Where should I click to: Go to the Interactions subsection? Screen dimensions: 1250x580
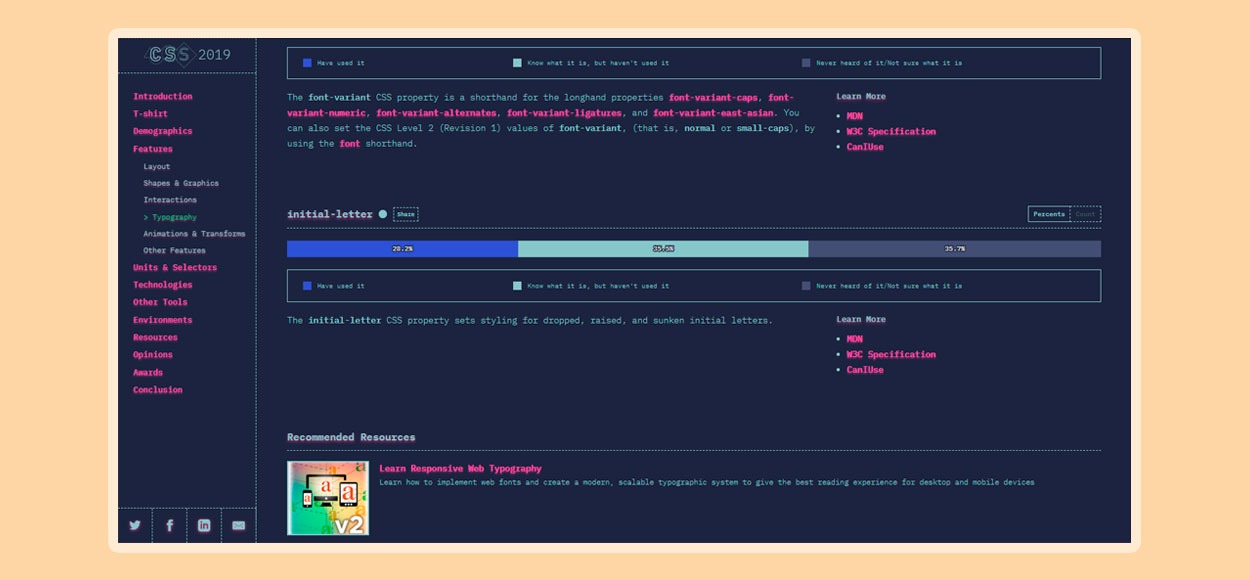click(x=170, y=200)
